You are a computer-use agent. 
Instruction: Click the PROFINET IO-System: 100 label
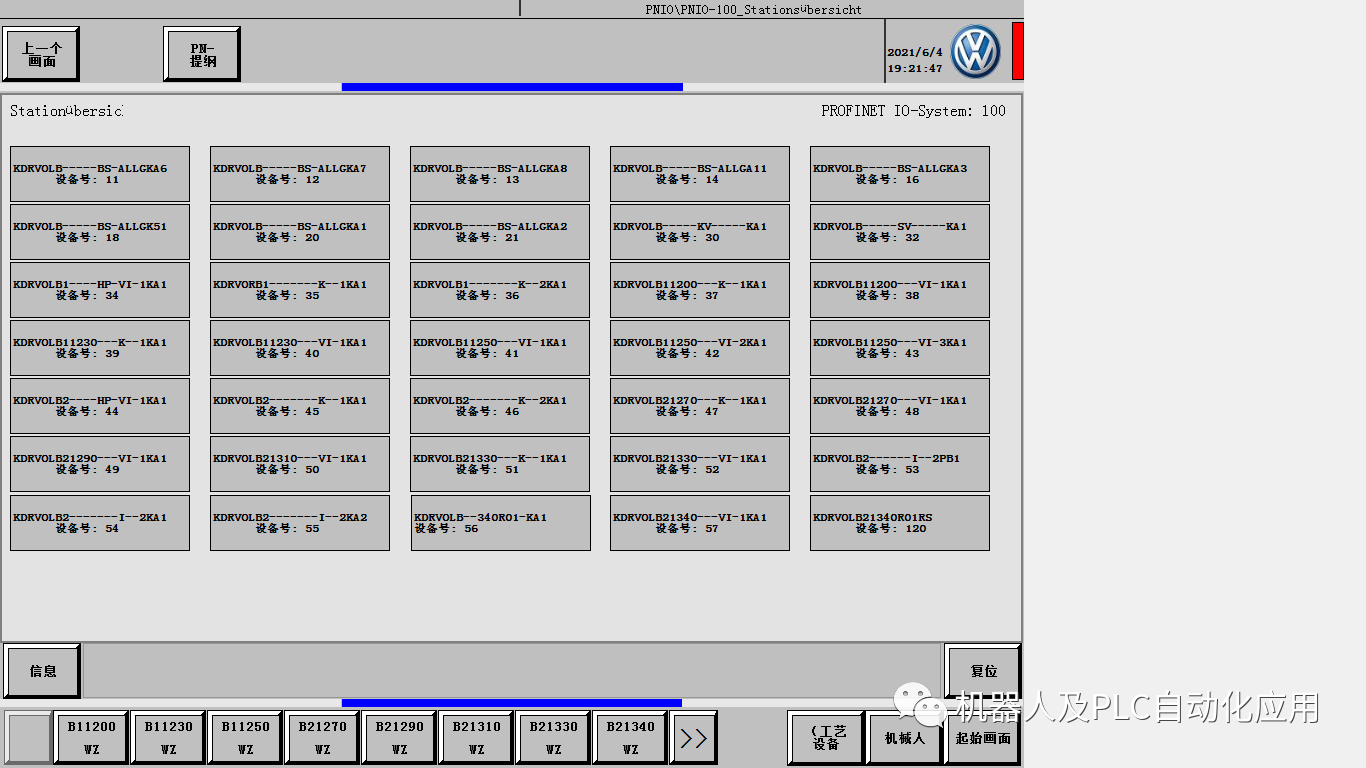coord(914,111)
